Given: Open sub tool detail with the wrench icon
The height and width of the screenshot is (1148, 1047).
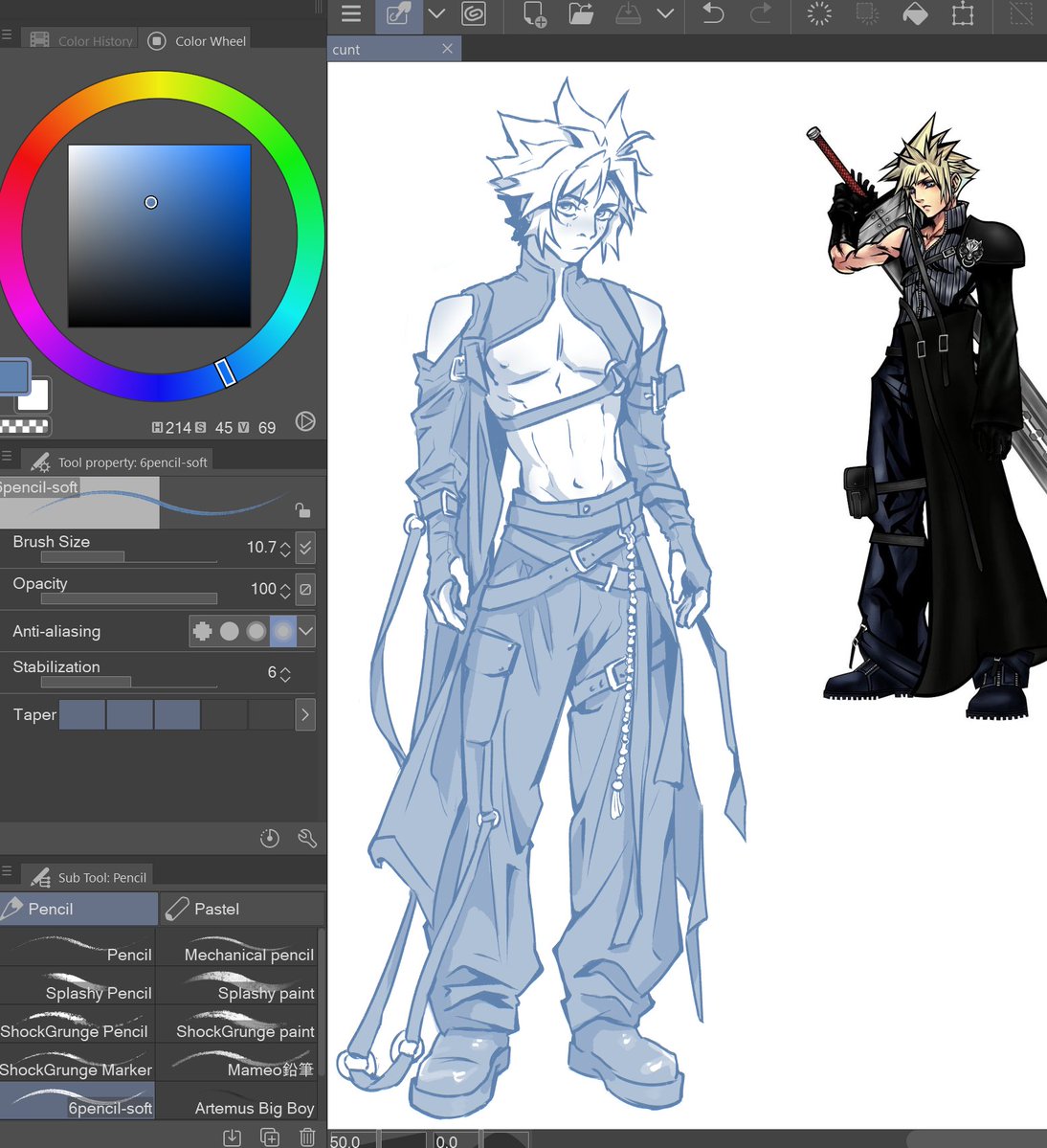Looking at the screenshot, I should (307, 839).
